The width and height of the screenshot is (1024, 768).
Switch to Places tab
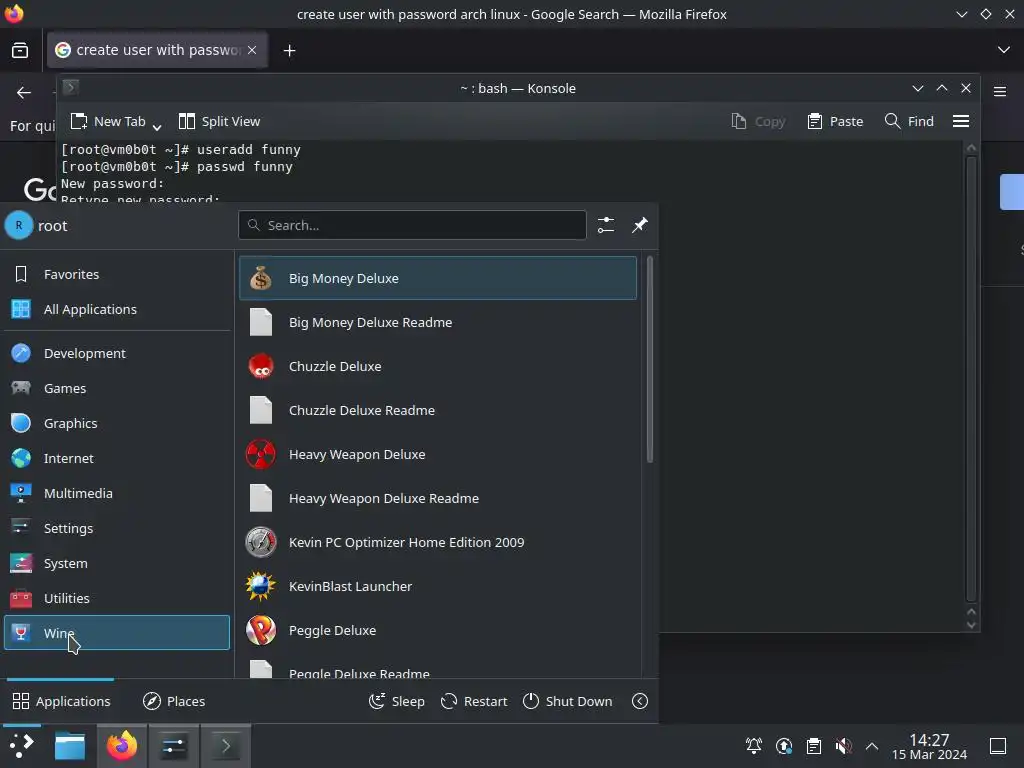tap(174, 701)
